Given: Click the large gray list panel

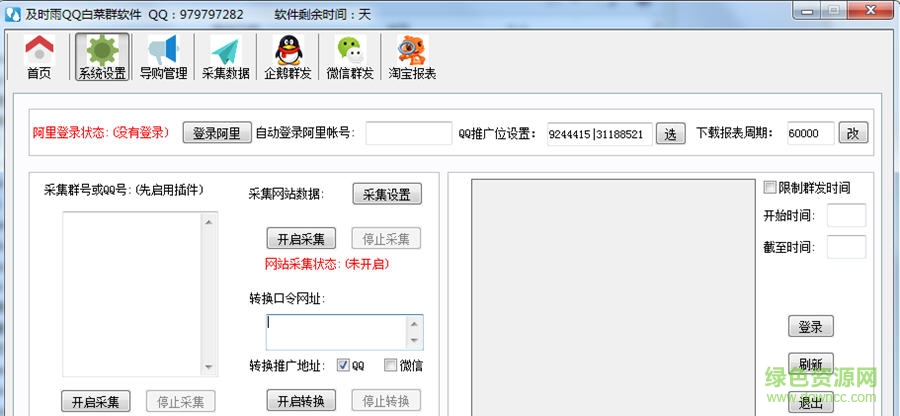Looking at the screenshot, I should [x=613, y=297].
